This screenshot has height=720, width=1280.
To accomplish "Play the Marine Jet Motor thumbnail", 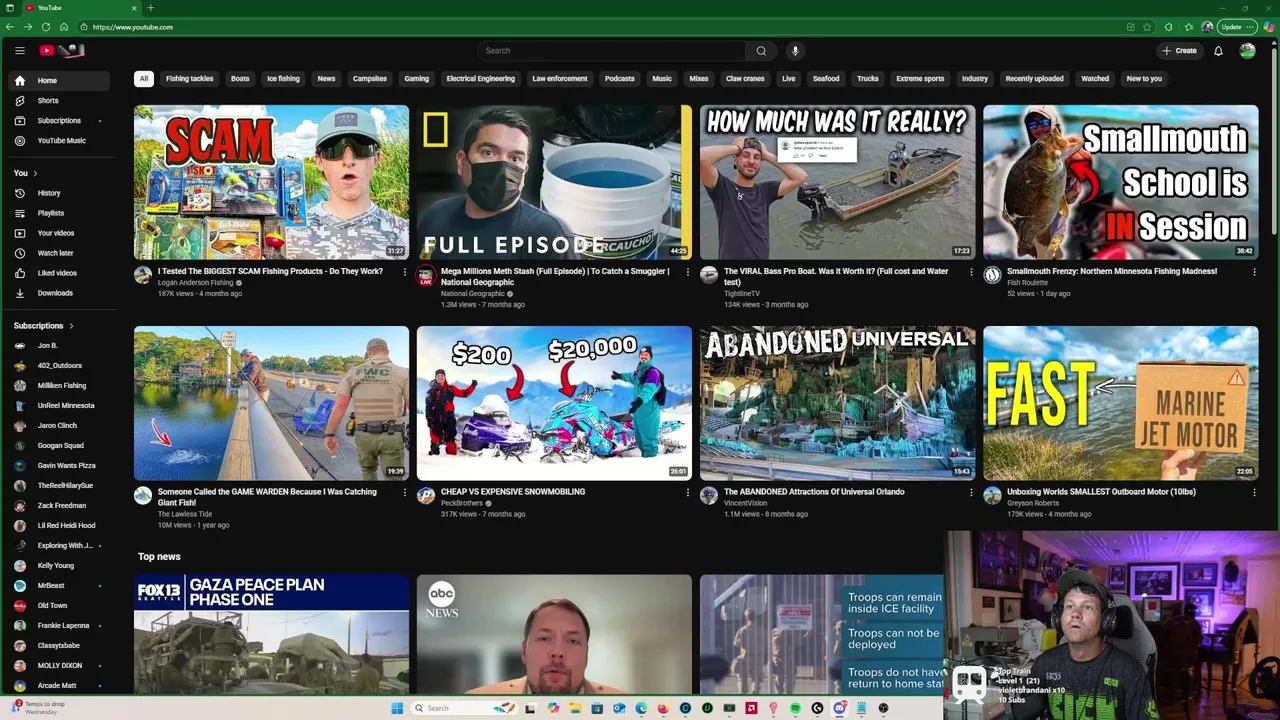I will 1120,403.
